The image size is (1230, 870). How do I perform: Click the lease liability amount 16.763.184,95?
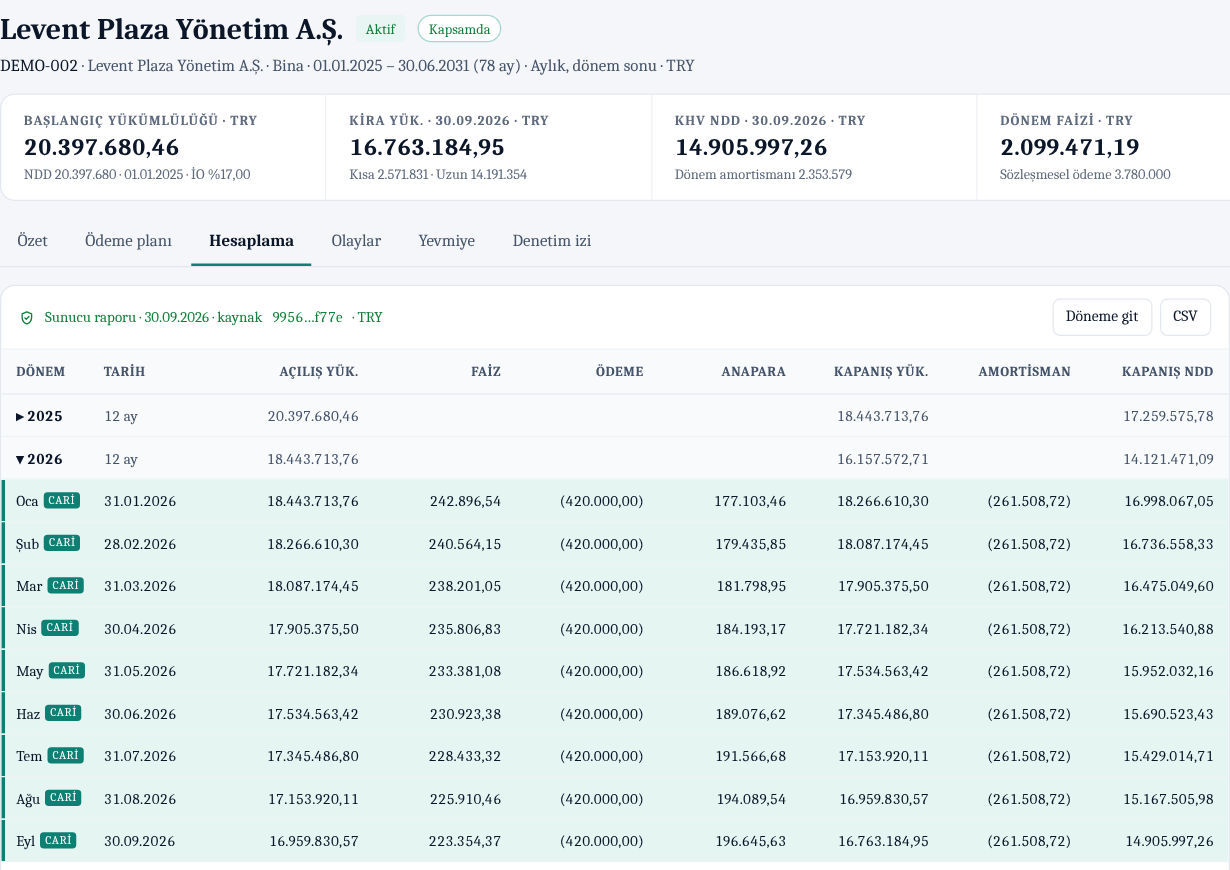coord(427,148)
